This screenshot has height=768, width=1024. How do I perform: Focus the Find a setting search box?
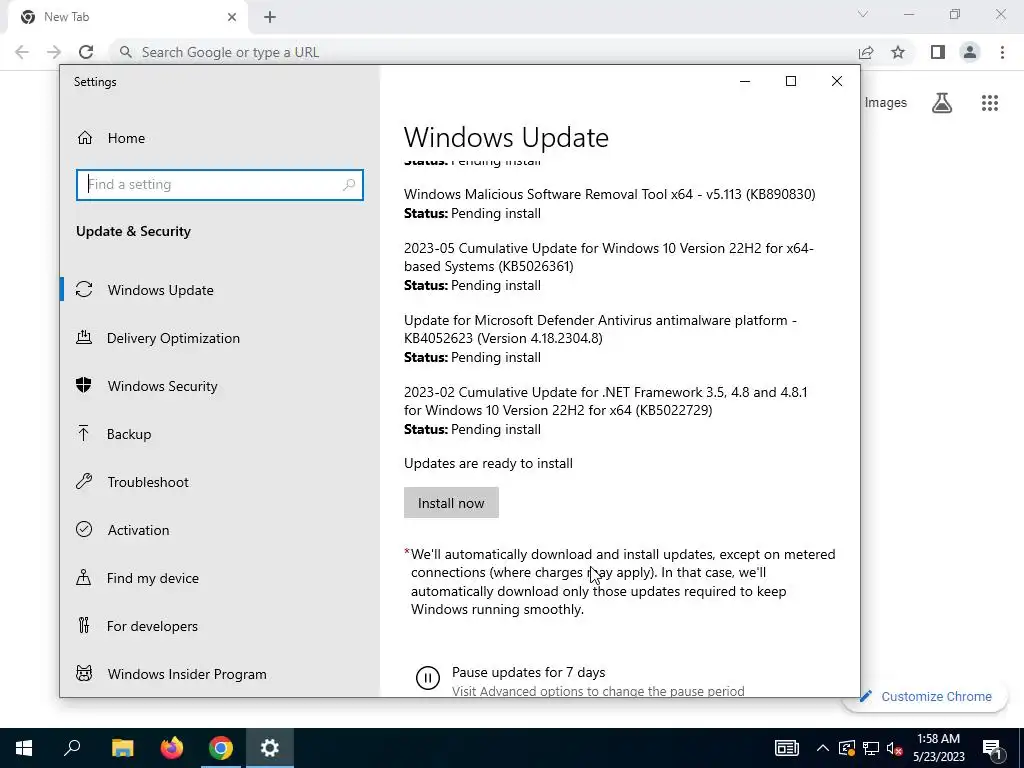click(x=219, y=185)
